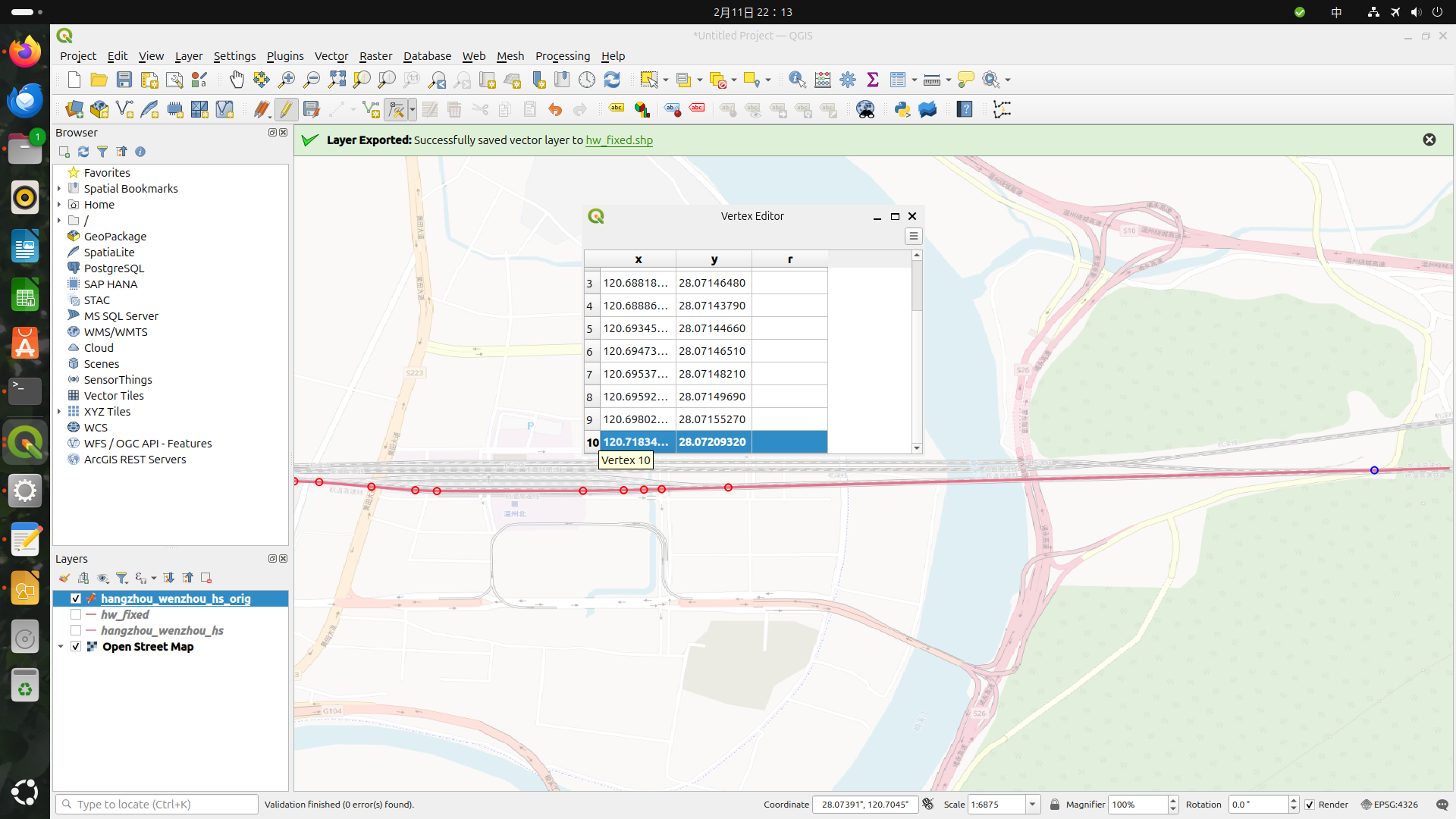Screen dimensions: 1456x819
Task: Click the Toggle Editing pencil icon
Action: pos(286,110)
